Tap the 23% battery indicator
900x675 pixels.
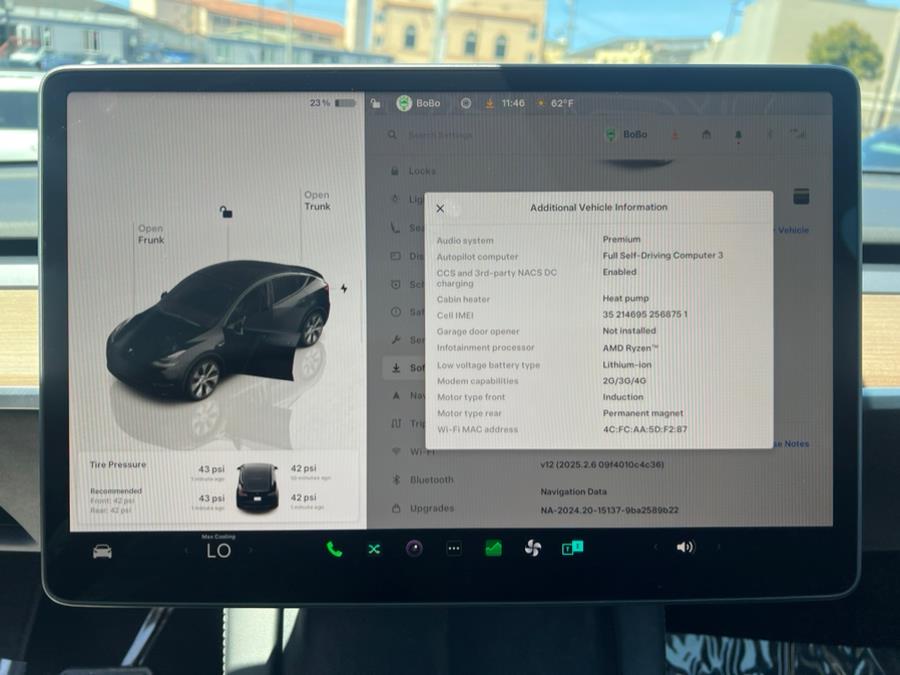(x=332, y=103)
